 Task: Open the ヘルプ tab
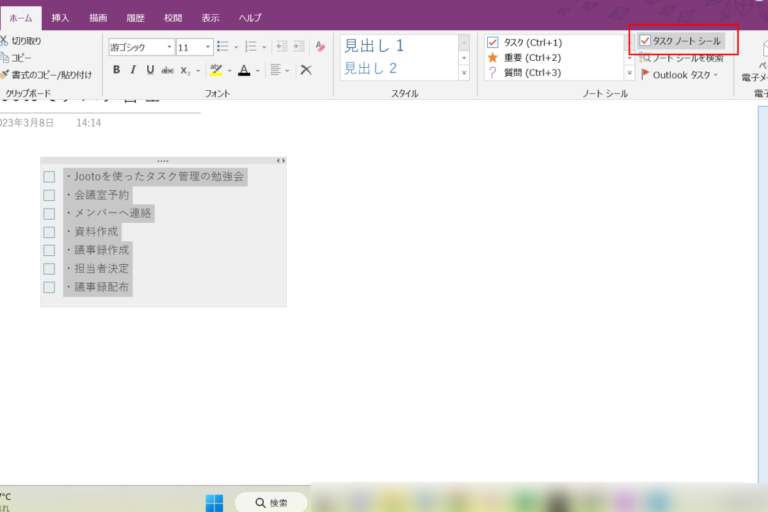point(250,18)
